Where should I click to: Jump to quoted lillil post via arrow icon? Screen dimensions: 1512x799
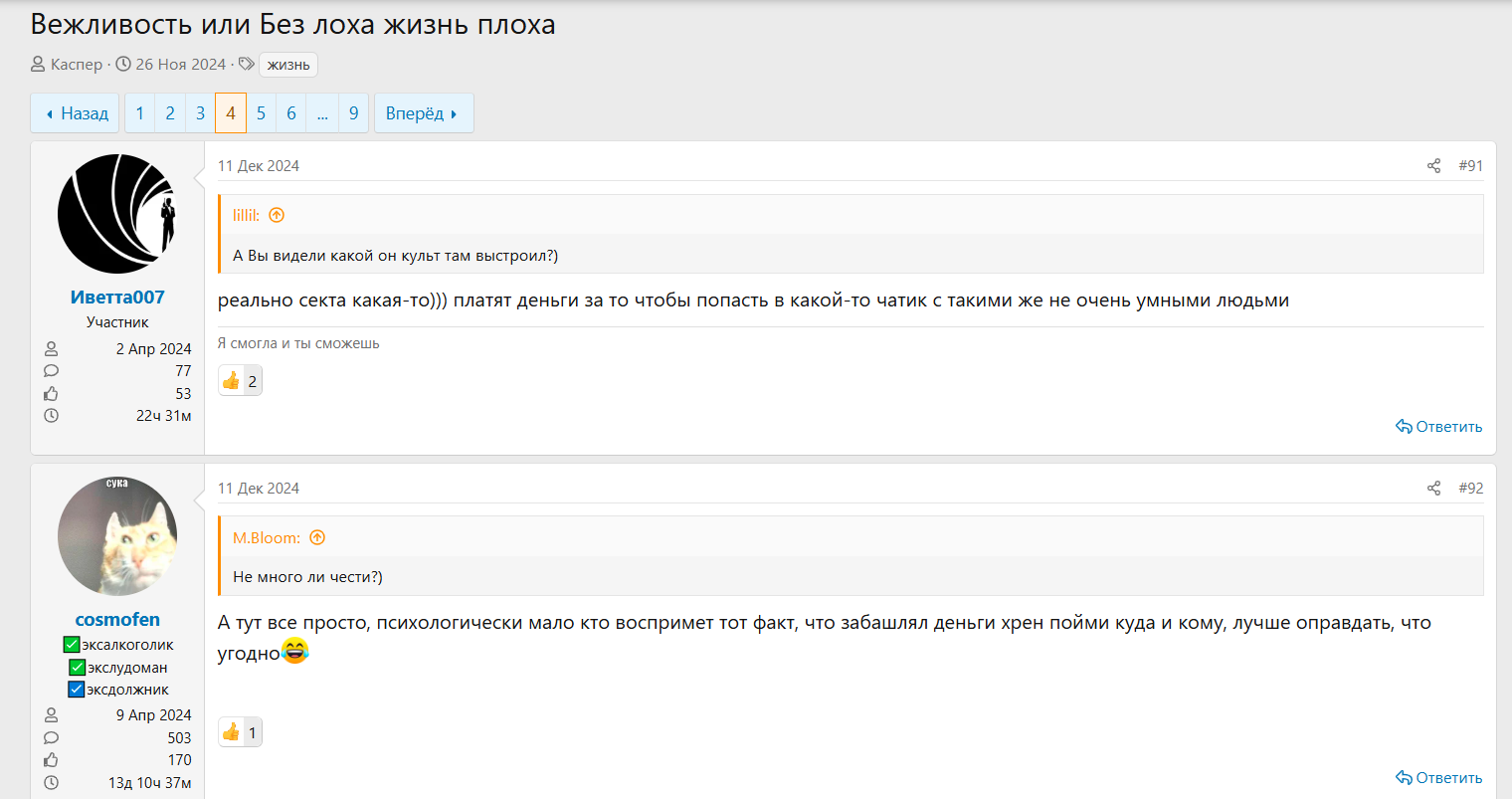pos(277,215)
